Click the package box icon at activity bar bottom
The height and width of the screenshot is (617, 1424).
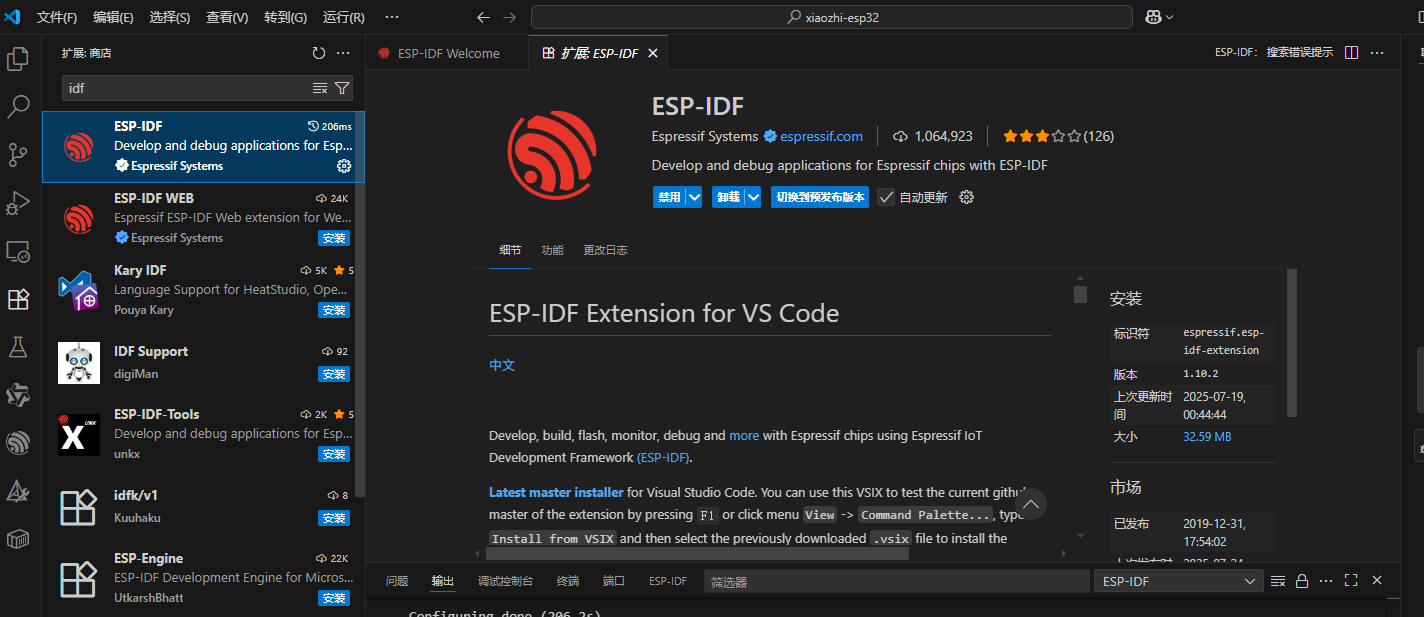pos(18,539)
